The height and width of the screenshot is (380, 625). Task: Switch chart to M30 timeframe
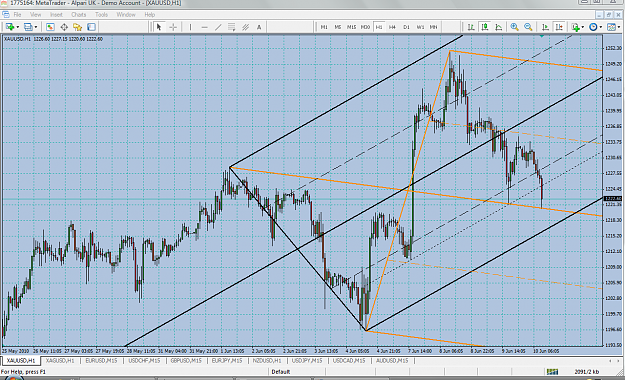pos(365,27)
